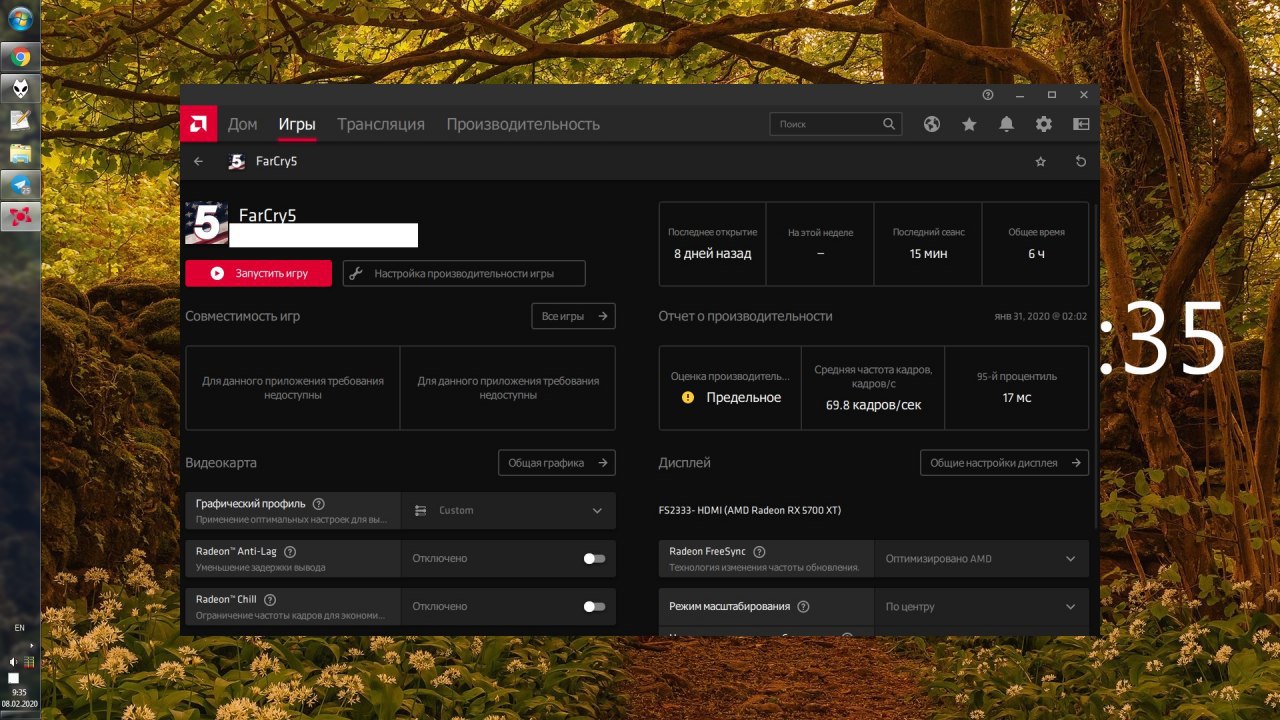Open the notifications bell
The height and width of the screenshot is (720, 1280).
pyautogui.click(x=1007, y=124)
